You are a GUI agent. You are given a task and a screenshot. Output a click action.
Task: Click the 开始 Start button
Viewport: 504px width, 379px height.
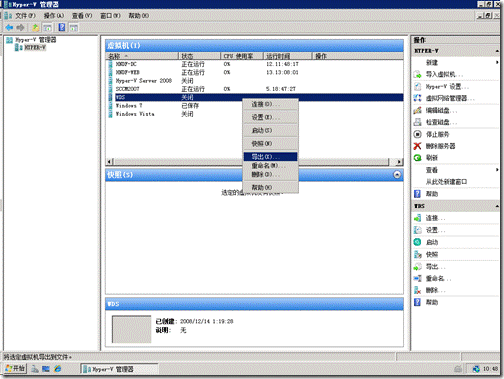tap(15, 368)
